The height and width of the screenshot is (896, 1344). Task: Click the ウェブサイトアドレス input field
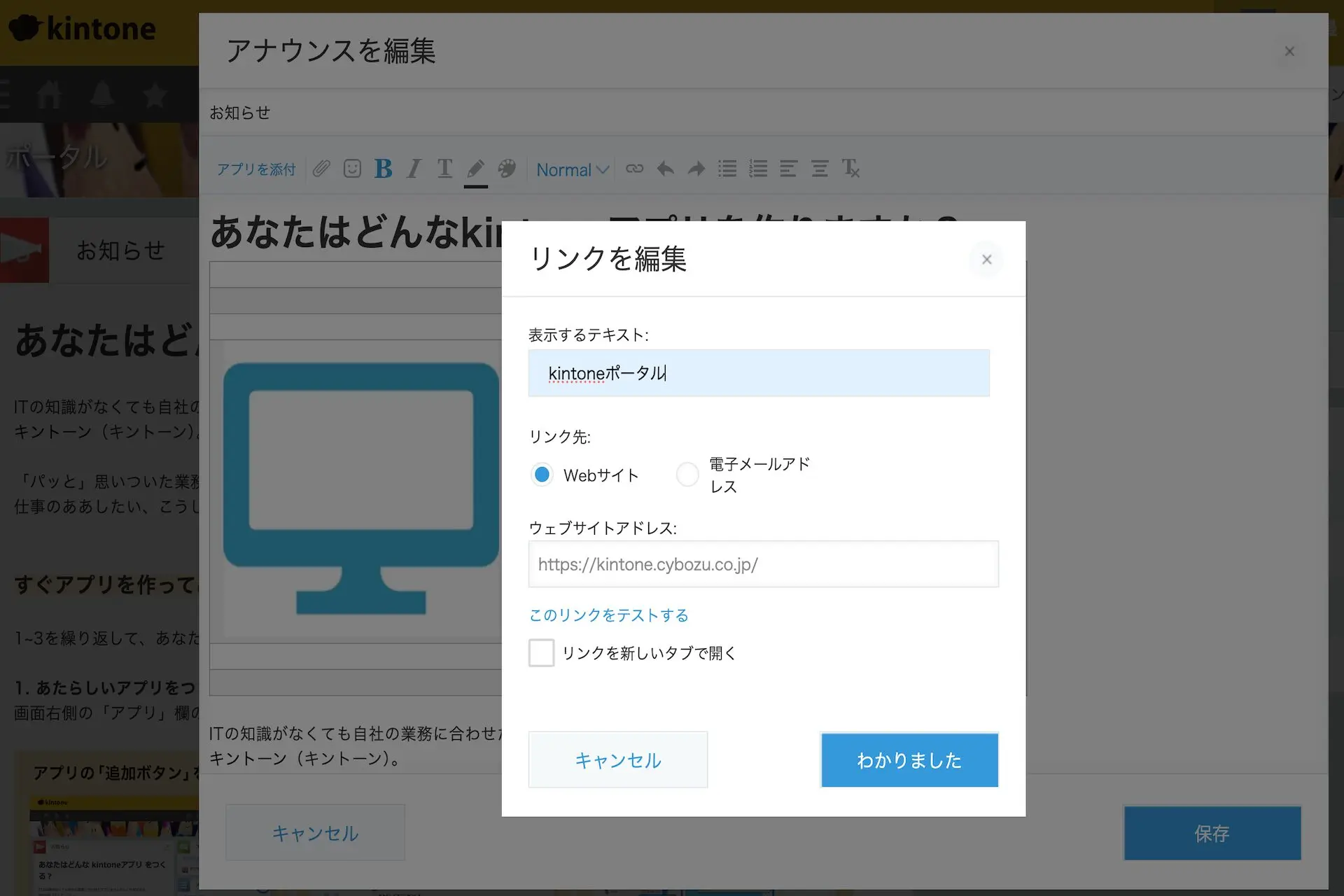(763, 564)
